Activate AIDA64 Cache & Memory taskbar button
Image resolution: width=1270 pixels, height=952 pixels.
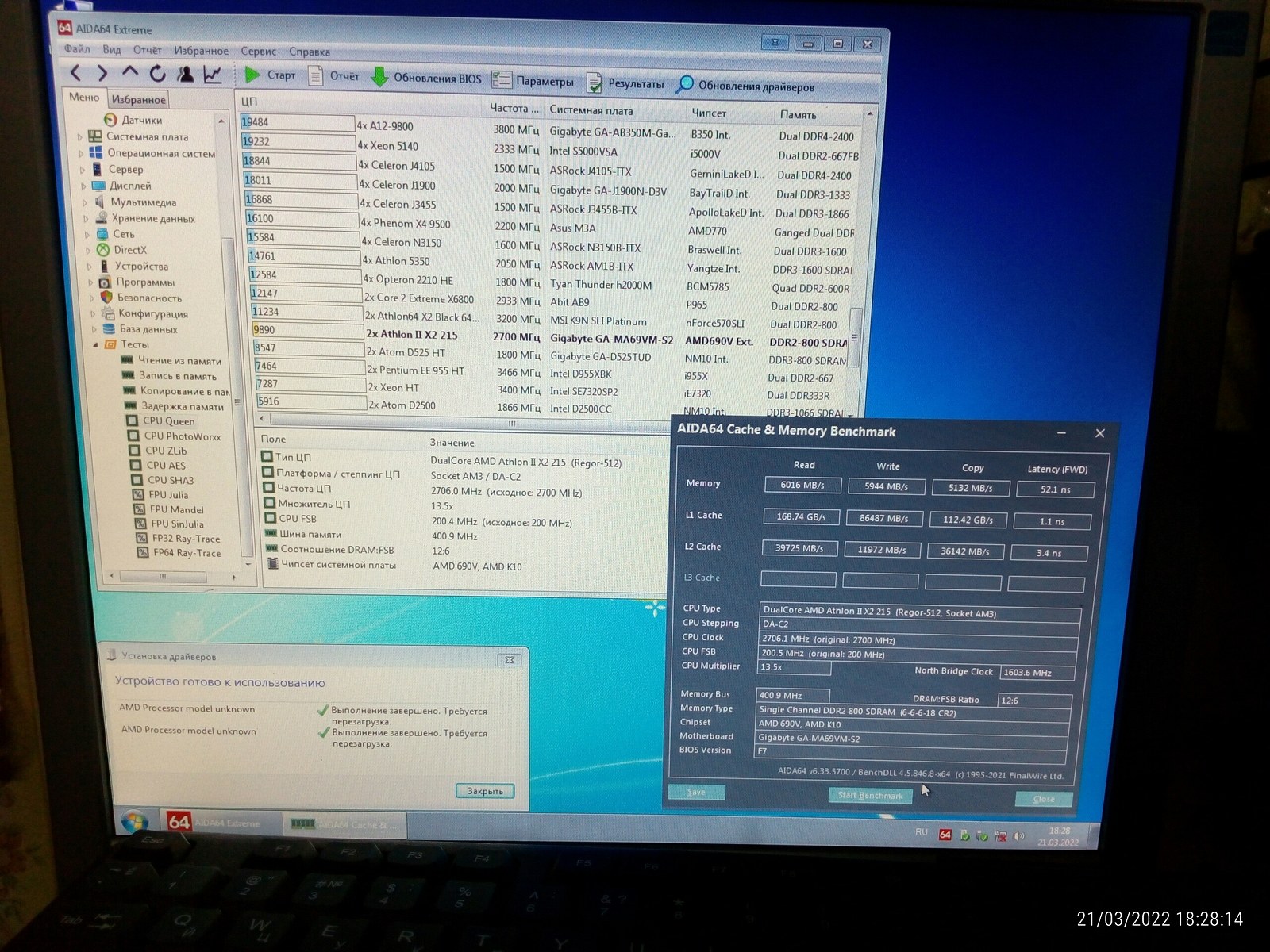[x=344, y=825]
